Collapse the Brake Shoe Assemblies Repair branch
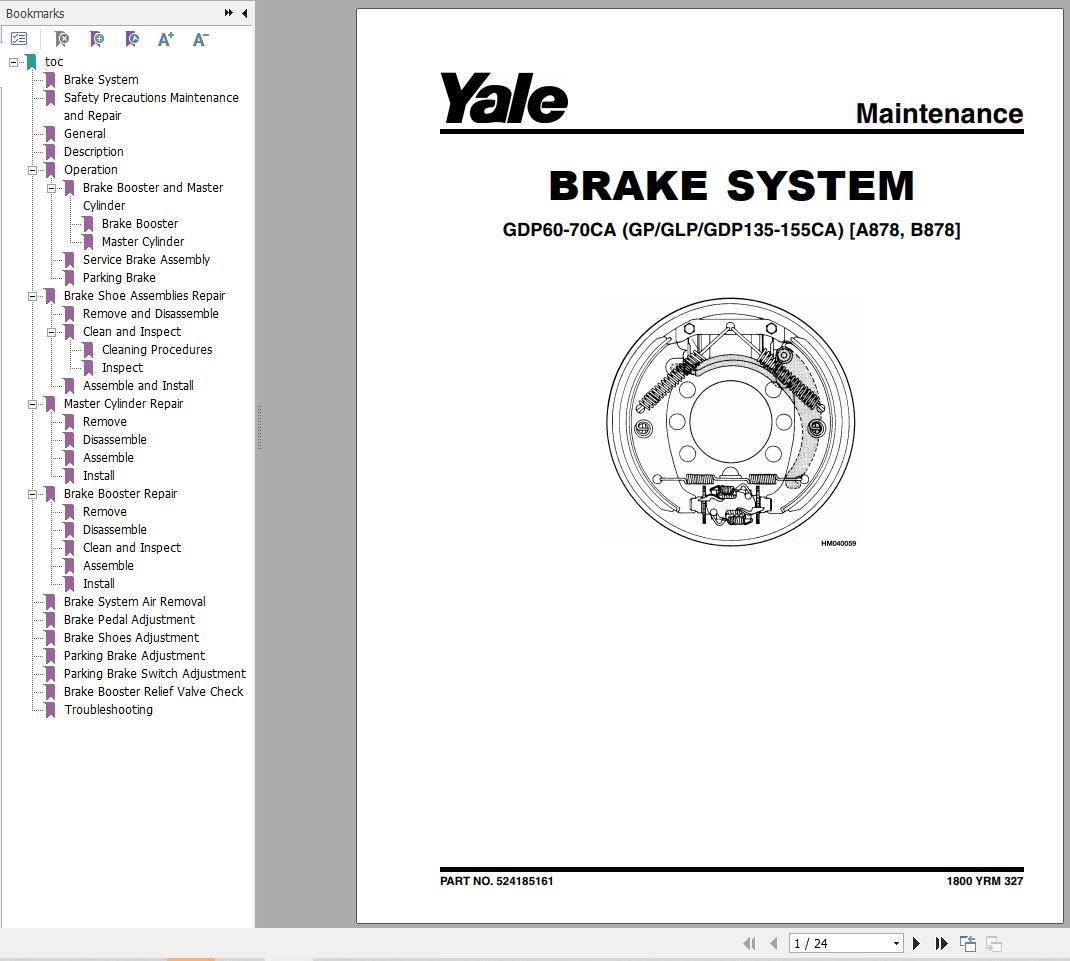1070x961 pixels. 32,296
